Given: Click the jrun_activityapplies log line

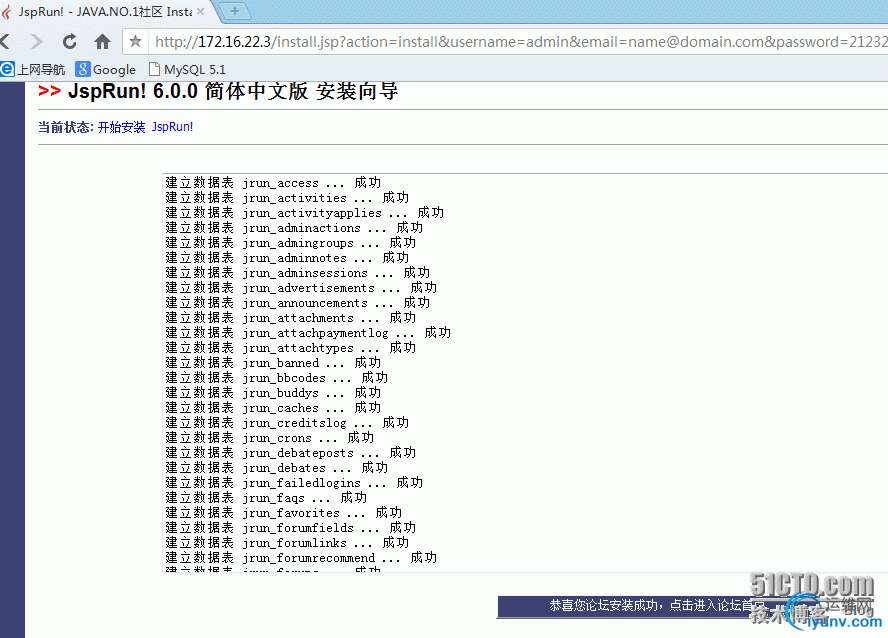Looking at the screenshot, I should 305,213.
